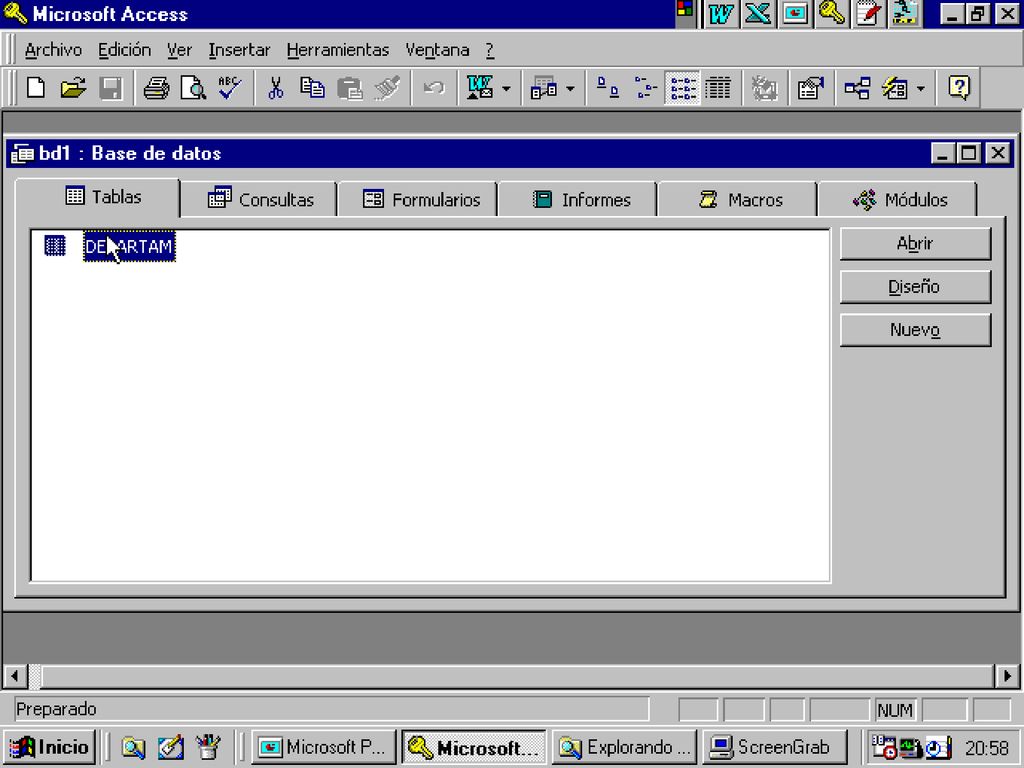This screenshot has height=768, width=1024.
Task: Open the Archivo menu
Action: [x=54, y=50]
